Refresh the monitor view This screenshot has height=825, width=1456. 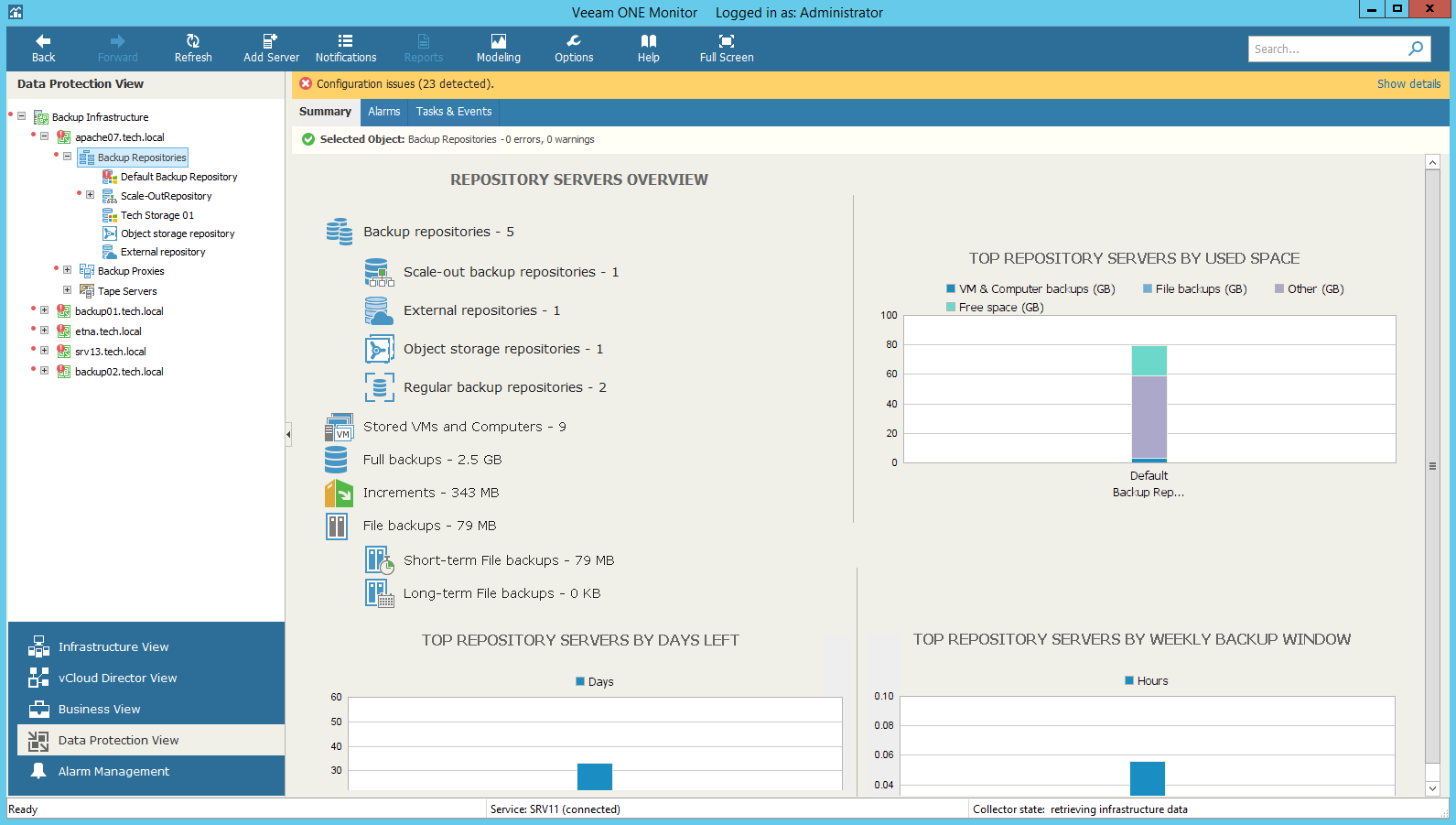tap(193, 41)
